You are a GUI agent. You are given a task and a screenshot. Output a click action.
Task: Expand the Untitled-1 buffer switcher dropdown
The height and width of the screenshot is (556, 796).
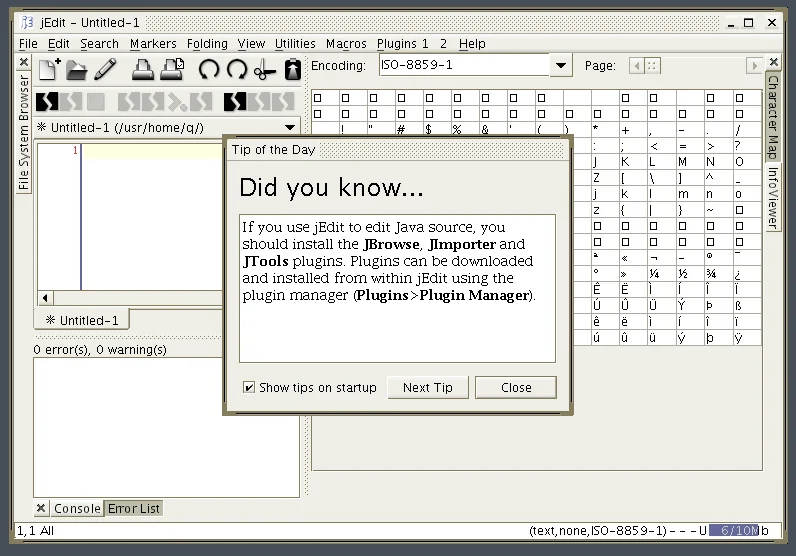point(290,127)
